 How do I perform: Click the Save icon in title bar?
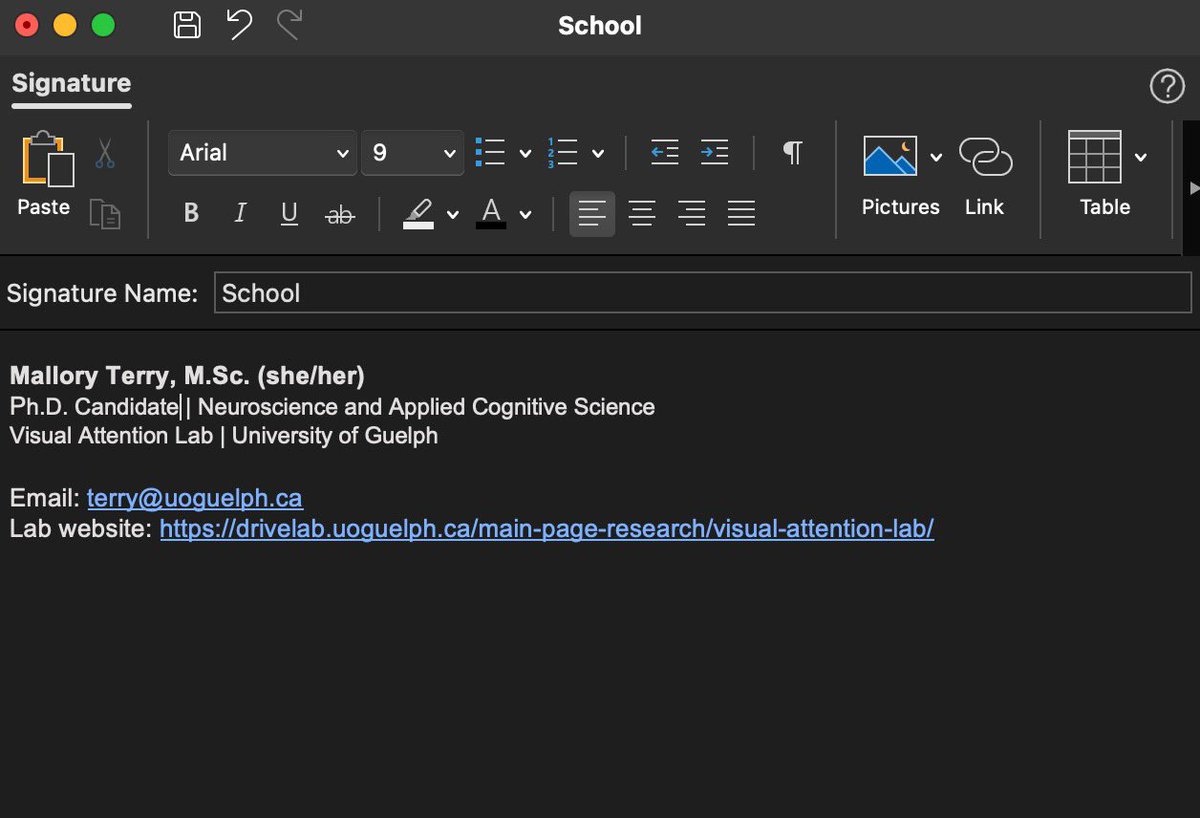coord(187,25)
